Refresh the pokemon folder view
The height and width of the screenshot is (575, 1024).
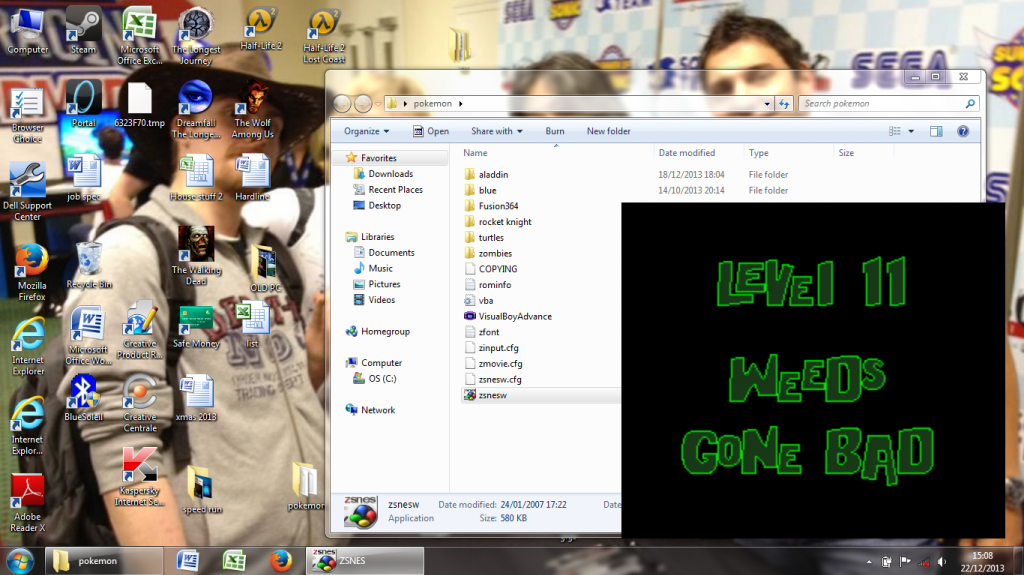[784, 103]
